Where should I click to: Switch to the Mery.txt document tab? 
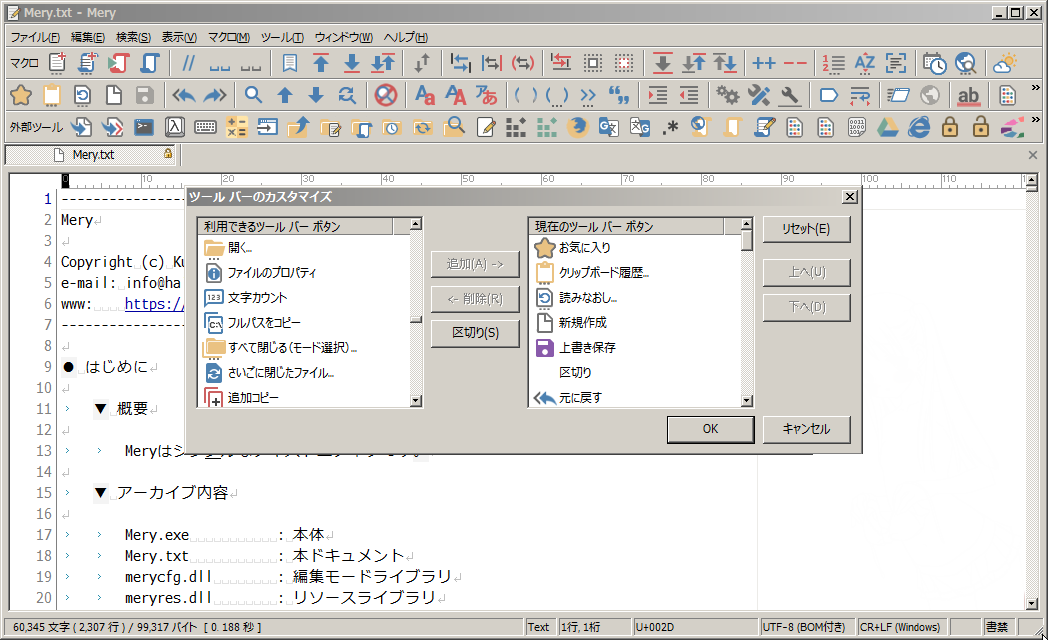pos(93,155)
